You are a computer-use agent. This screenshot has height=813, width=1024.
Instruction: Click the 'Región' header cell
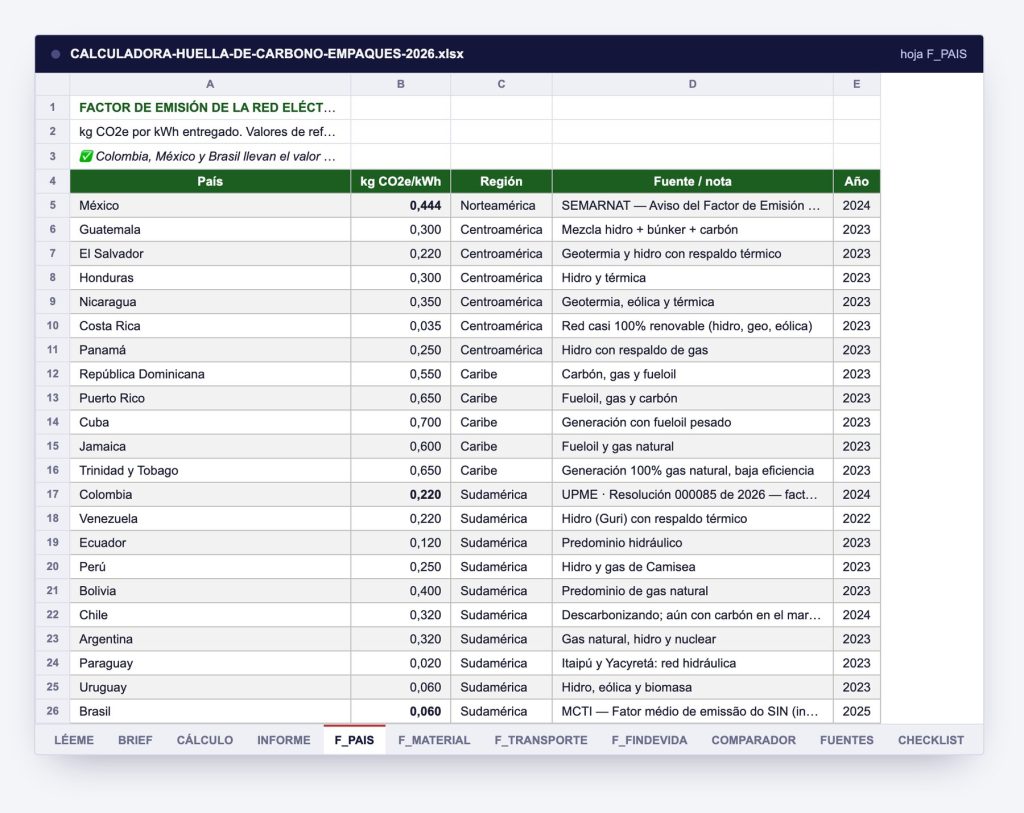click(x=501, y=181)
